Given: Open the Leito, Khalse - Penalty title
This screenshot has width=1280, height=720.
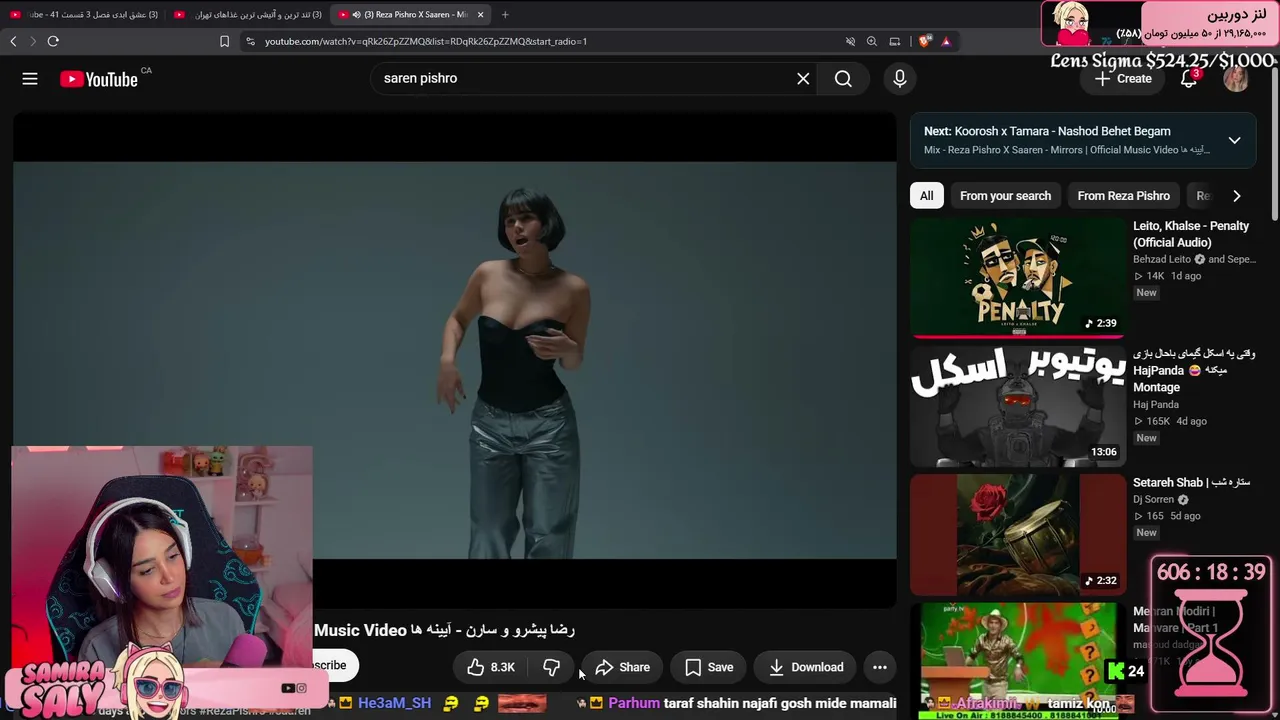Looking at the screenshot, I should click(1191, 234).
